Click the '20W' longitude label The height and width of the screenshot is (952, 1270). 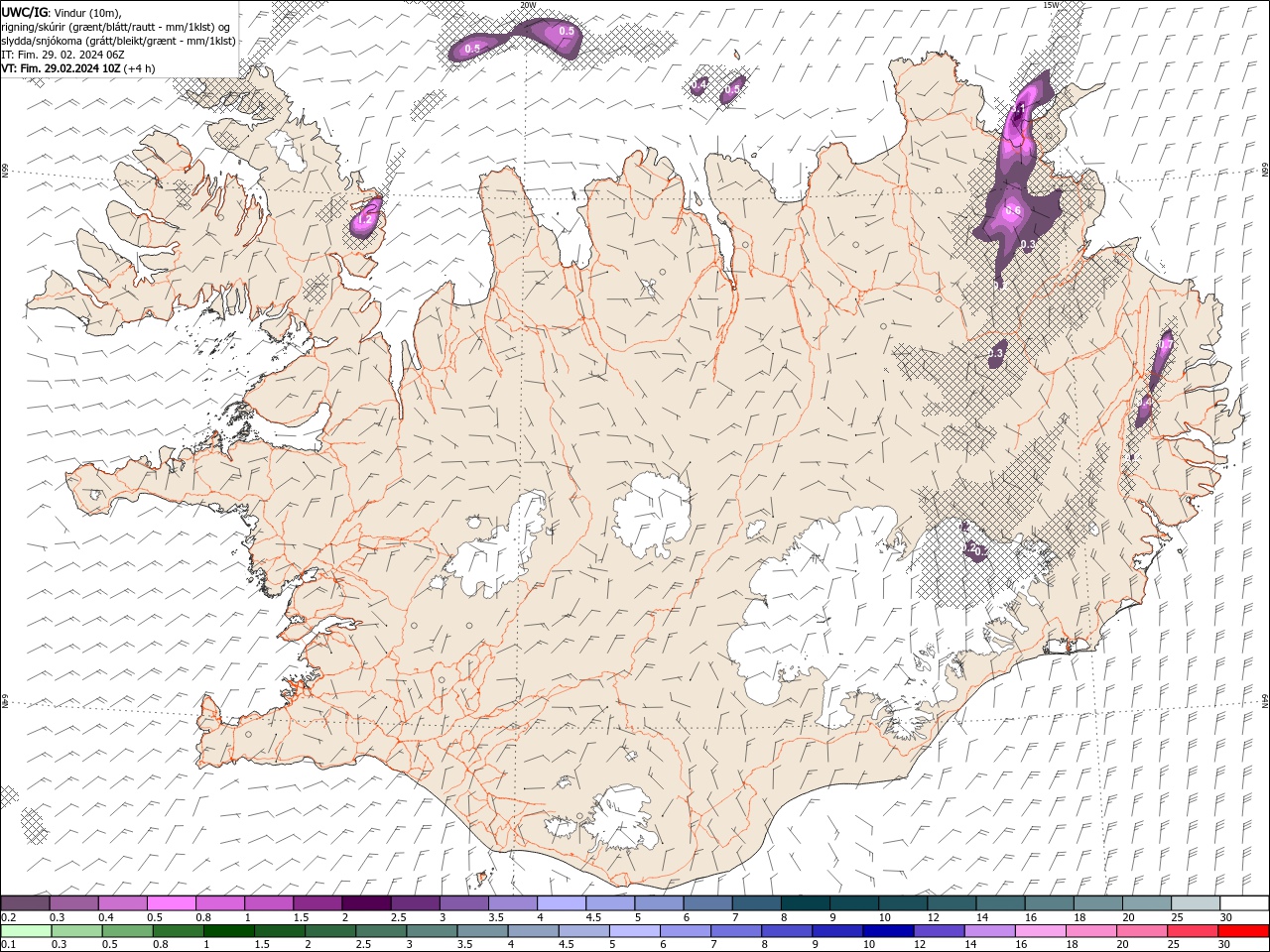(x=528, y=5)
